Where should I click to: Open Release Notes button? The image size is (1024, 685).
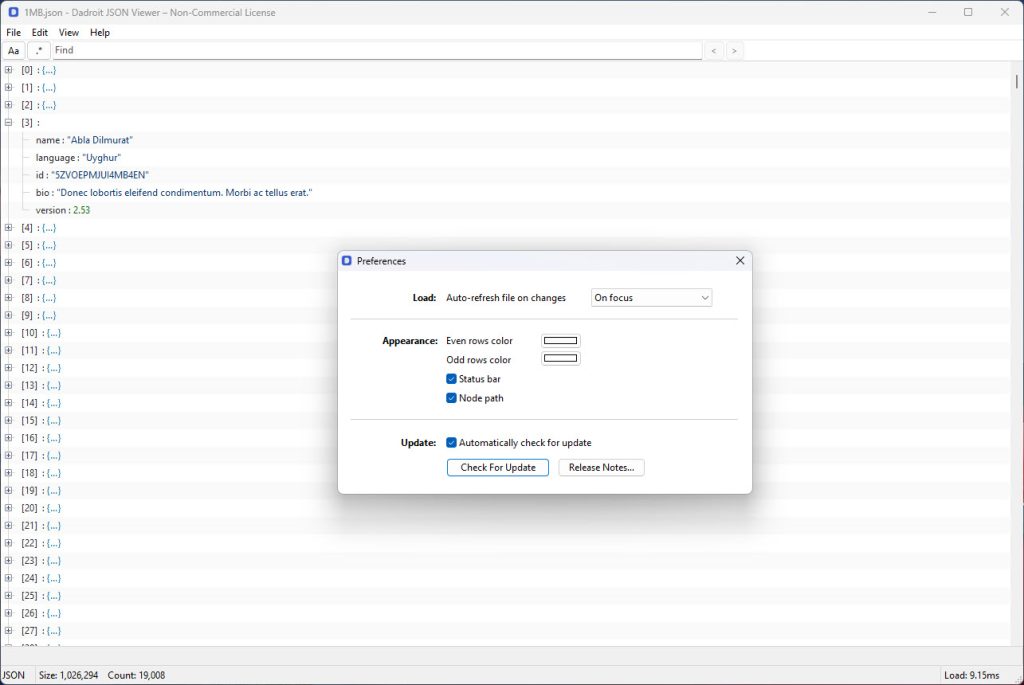601,468
